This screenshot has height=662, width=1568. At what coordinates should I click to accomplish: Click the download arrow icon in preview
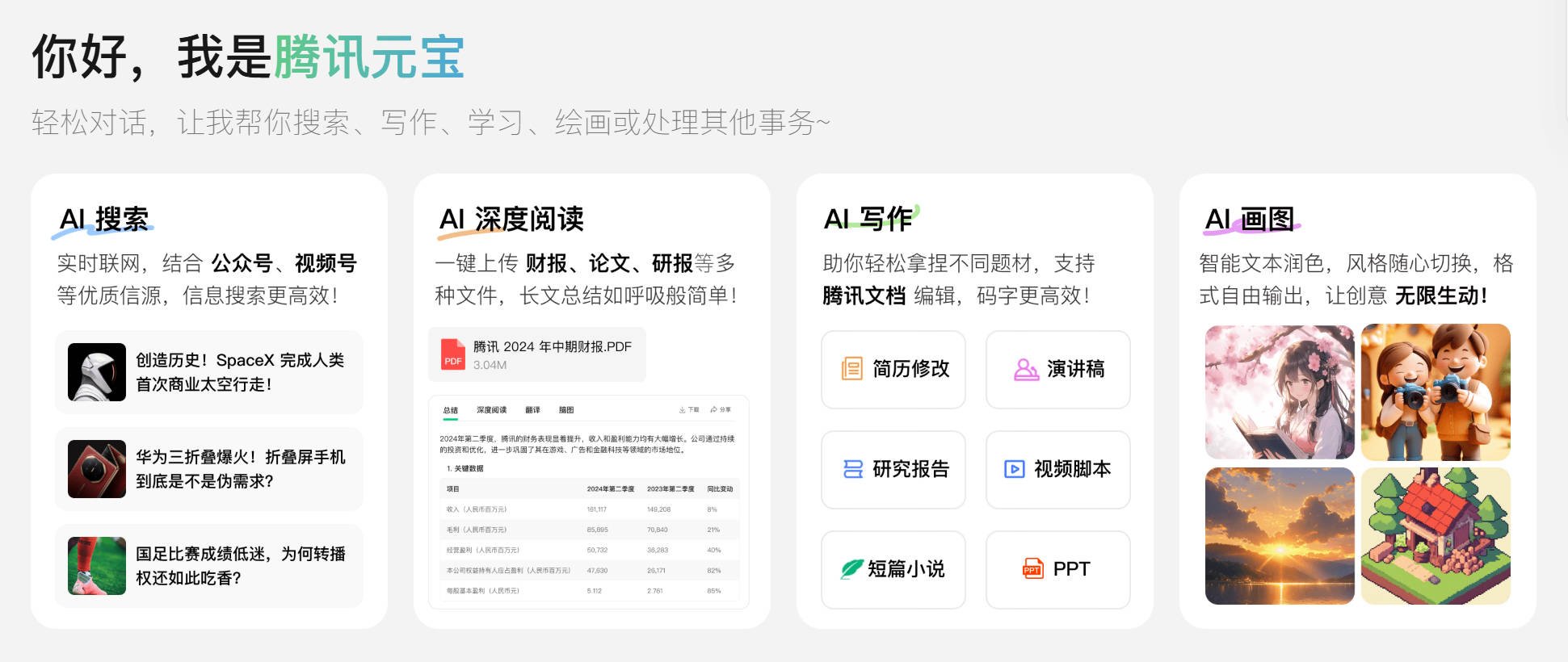[682, 410]
